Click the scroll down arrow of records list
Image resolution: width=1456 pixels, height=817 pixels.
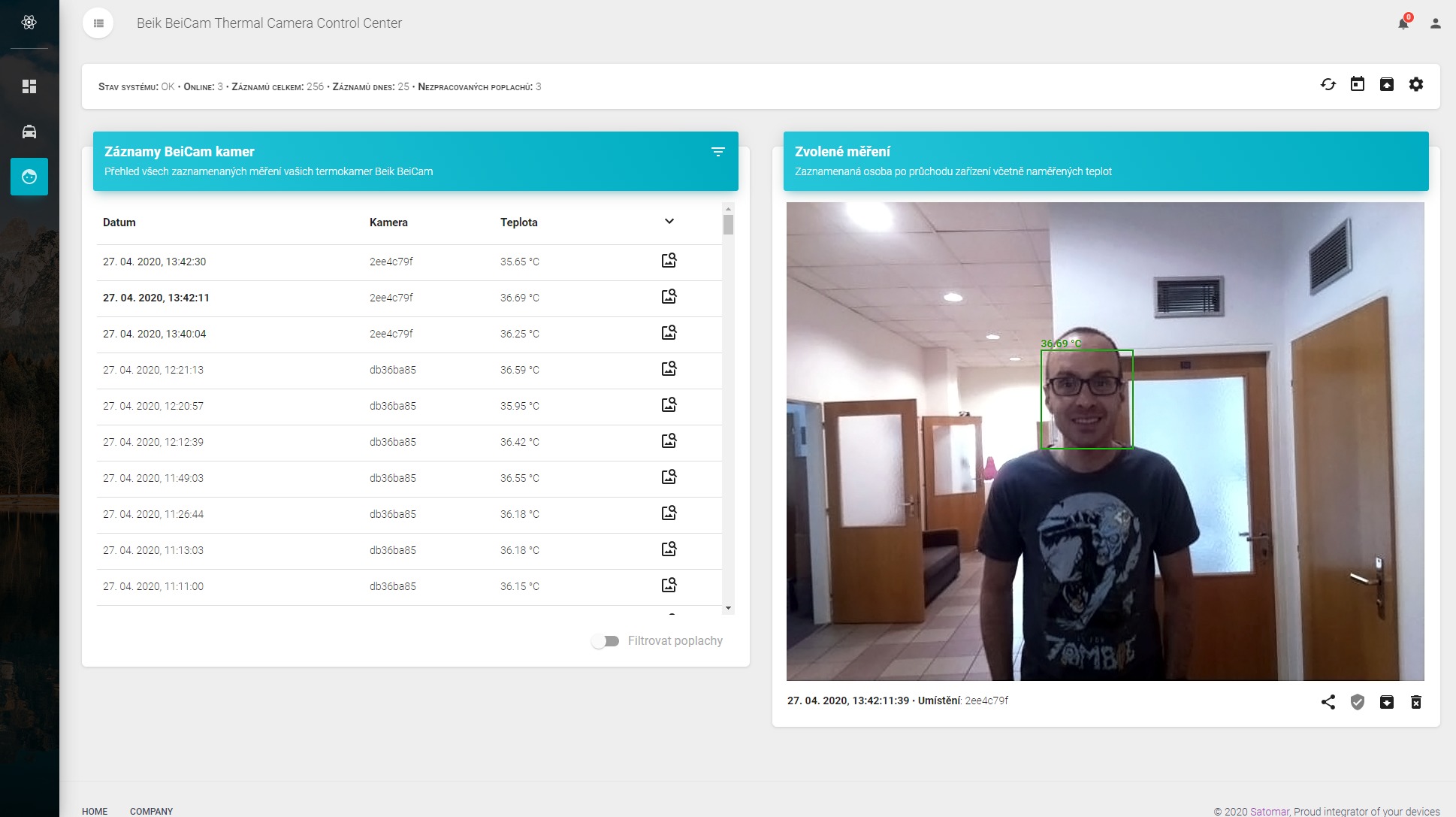[728, 608]
